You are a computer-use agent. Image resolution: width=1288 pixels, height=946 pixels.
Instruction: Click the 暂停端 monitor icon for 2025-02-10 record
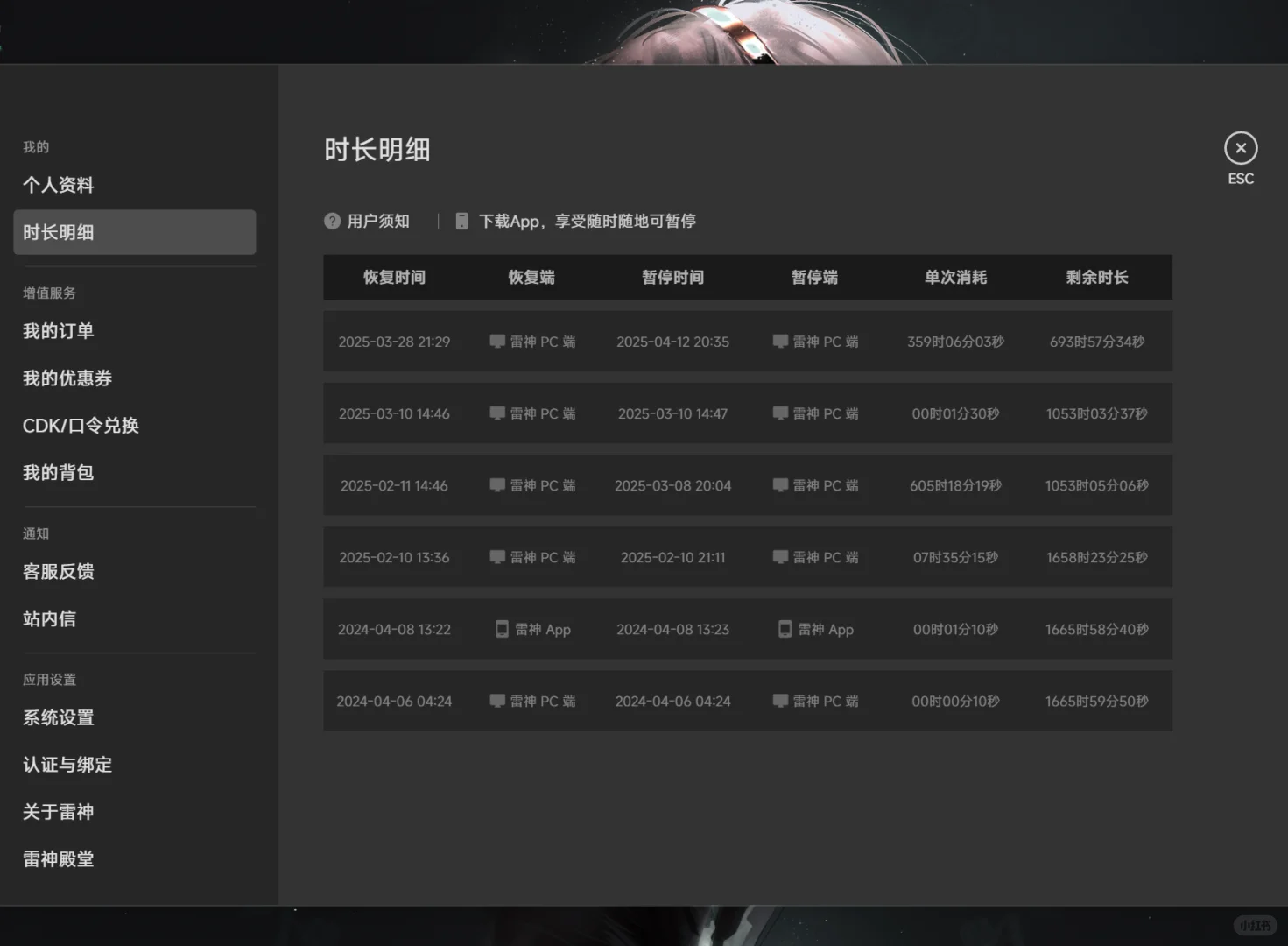782,556
